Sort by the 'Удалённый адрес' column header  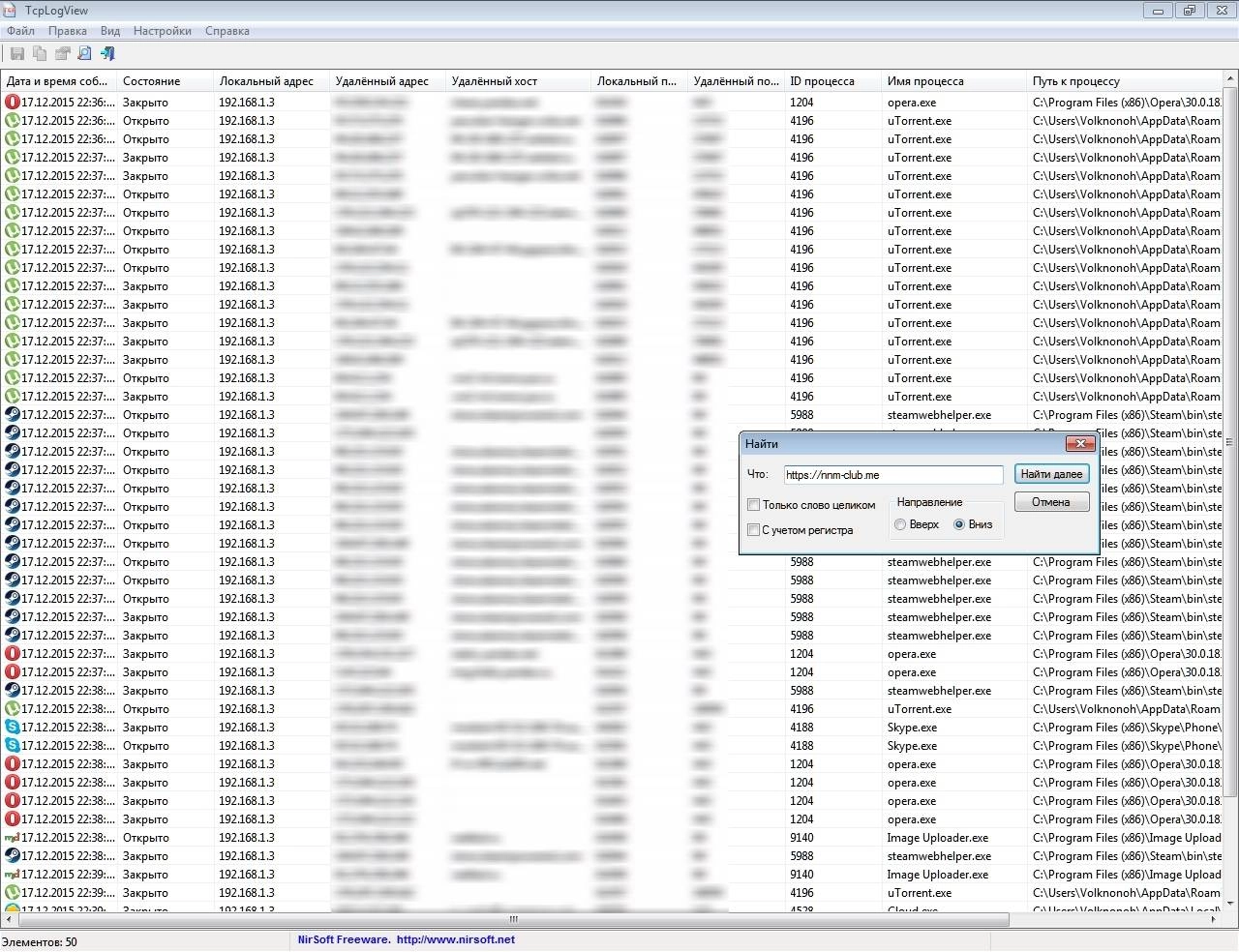pos(387,81)
